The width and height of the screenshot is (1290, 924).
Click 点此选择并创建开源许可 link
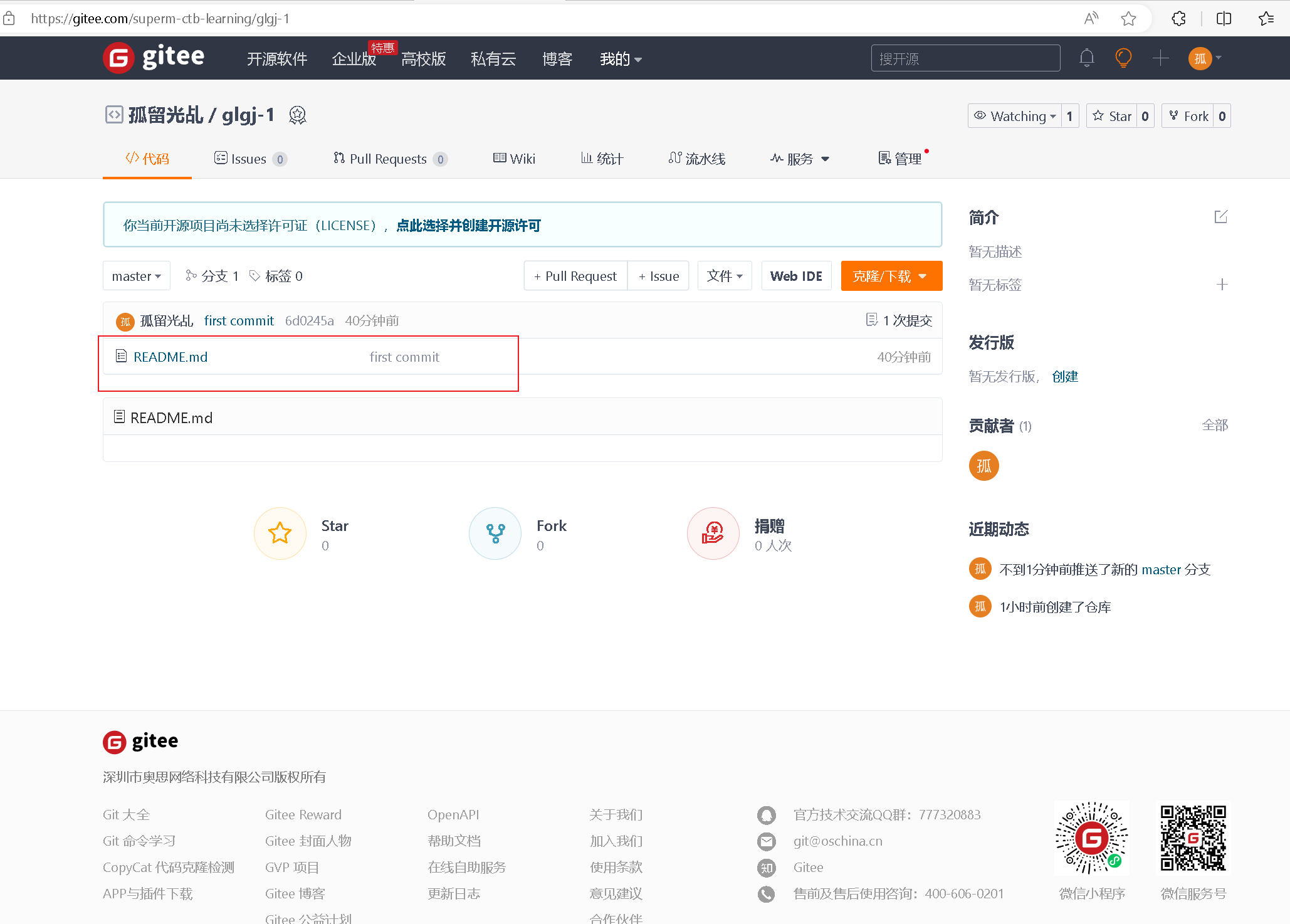pos(468,226)
